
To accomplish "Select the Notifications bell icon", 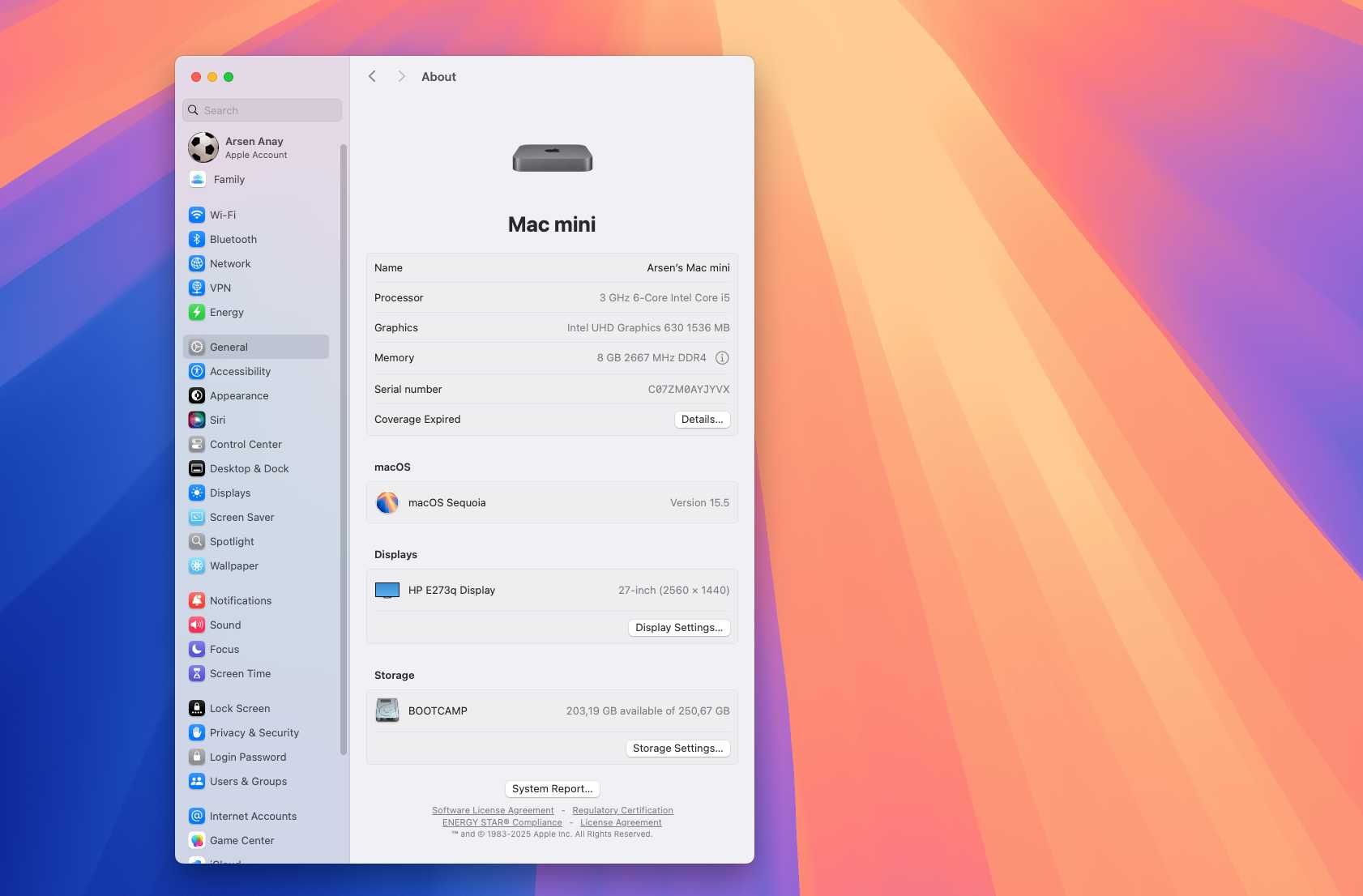I will coord(197,600).
